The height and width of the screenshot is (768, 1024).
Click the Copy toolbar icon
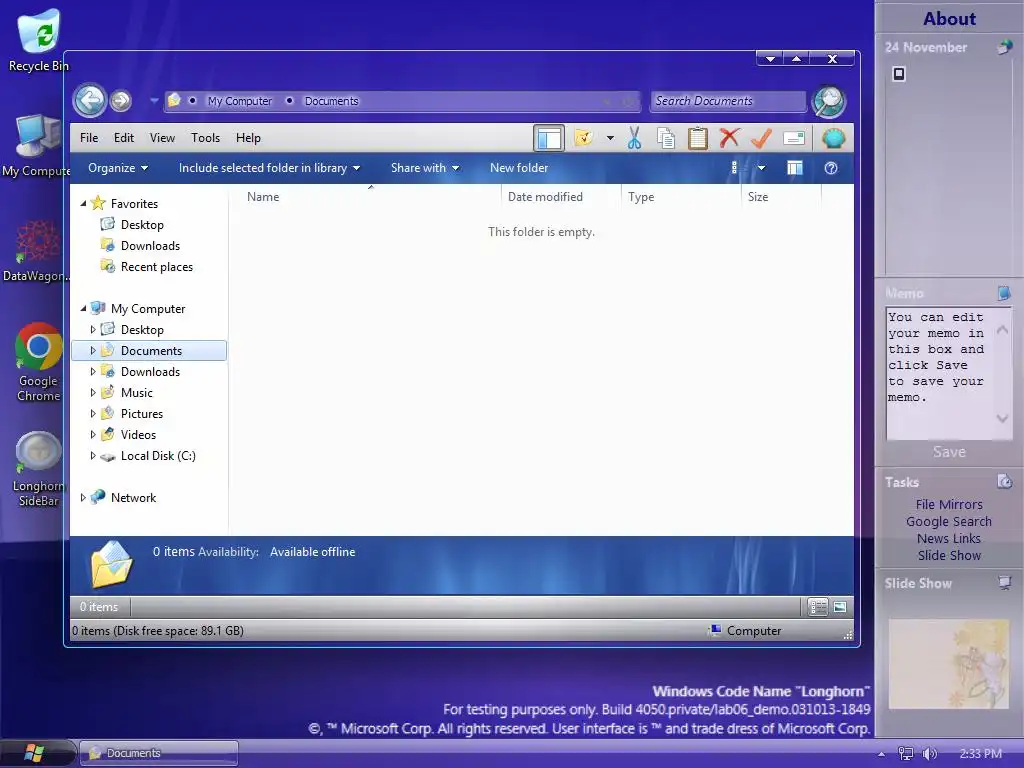[x=665, y=138]
